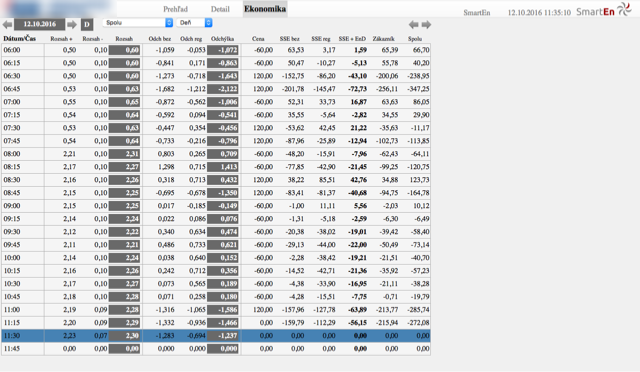Select the Ekonomika tab
The height and width of the screenshot is (372, 640).
click(265, 9)
